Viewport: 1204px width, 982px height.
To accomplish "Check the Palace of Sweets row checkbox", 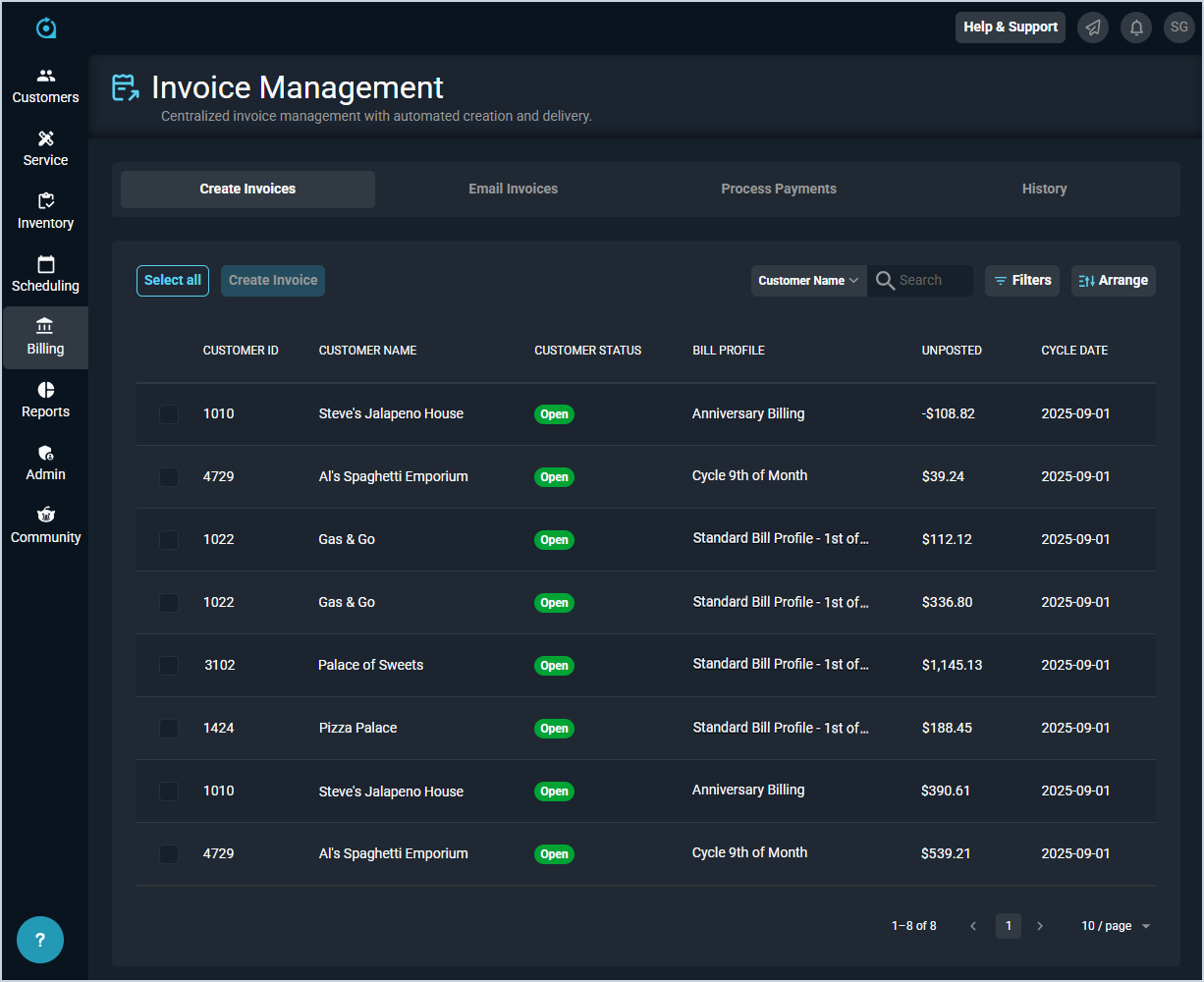I will tap(169, 666).
